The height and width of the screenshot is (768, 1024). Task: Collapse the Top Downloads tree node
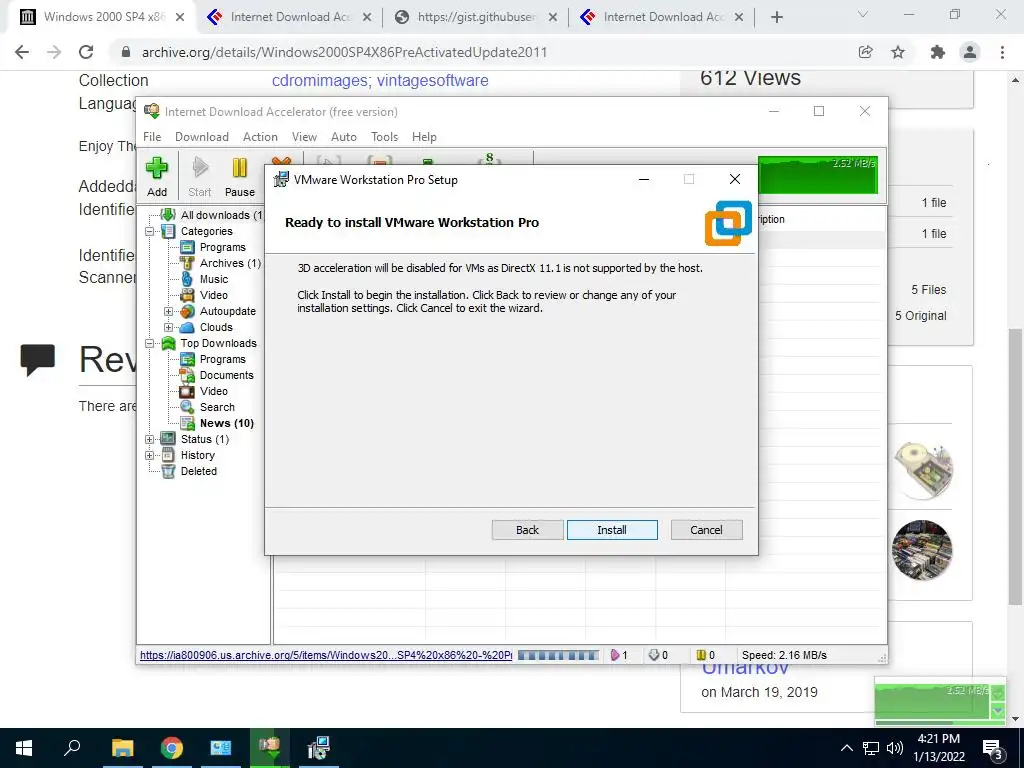point(150,343)
